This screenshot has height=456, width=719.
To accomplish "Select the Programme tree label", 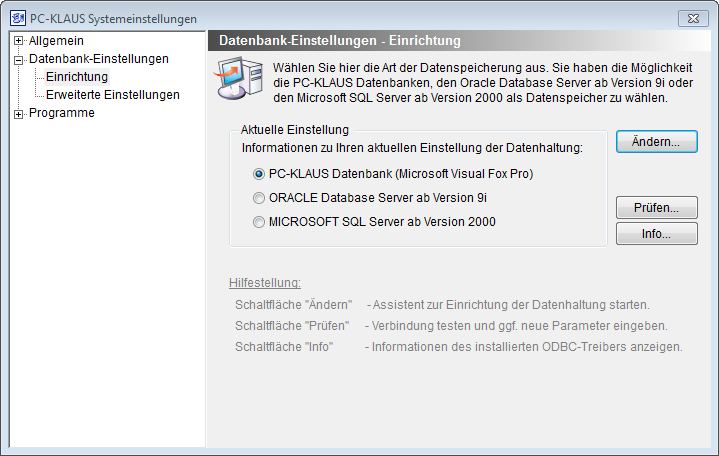I will click(61, 113).
